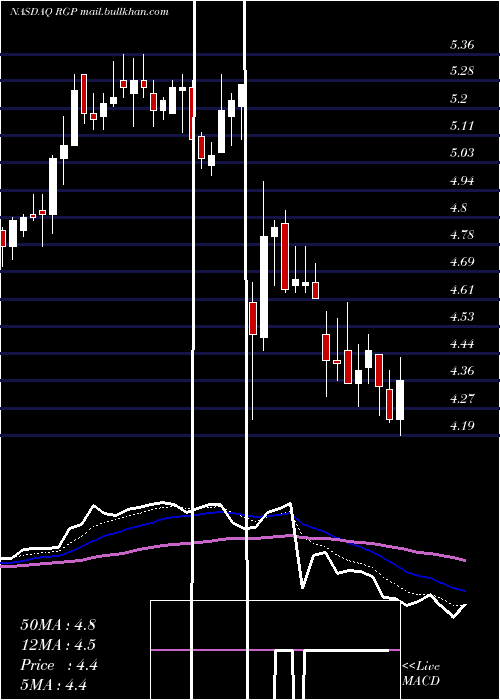The width and height of the screenshot is (500, 700).
Task: Select the tall white candle after the gap down
Action: (264, 287)
